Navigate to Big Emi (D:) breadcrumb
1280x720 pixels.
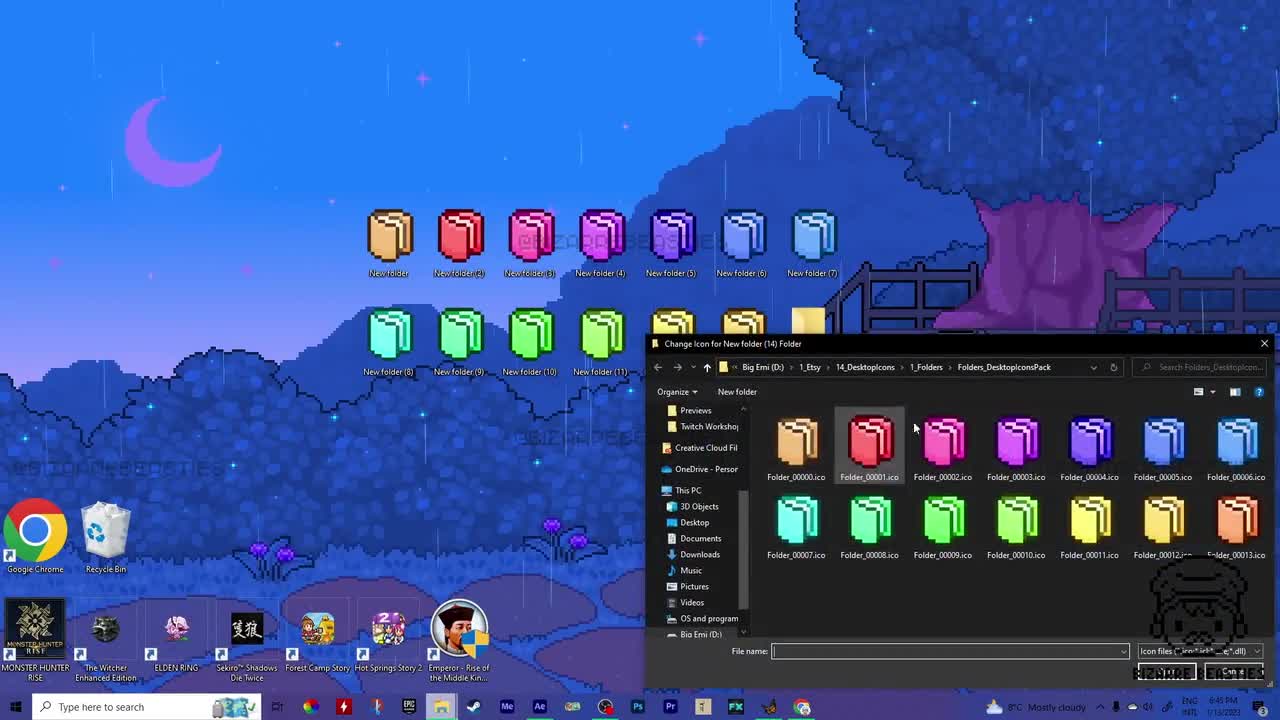click(x=762, y=367)
